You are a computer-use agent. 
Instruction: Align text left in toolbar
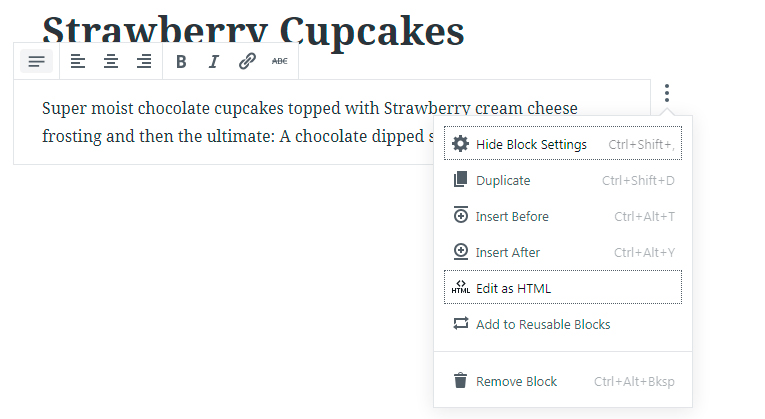[78, 61]
